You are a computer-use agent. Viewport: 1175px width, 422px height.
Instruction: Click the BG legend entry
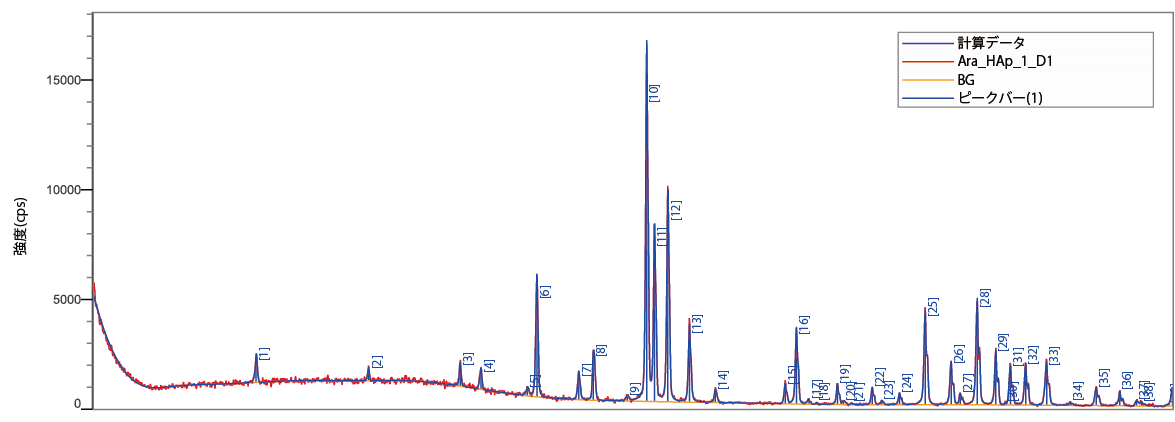[965, 80]
